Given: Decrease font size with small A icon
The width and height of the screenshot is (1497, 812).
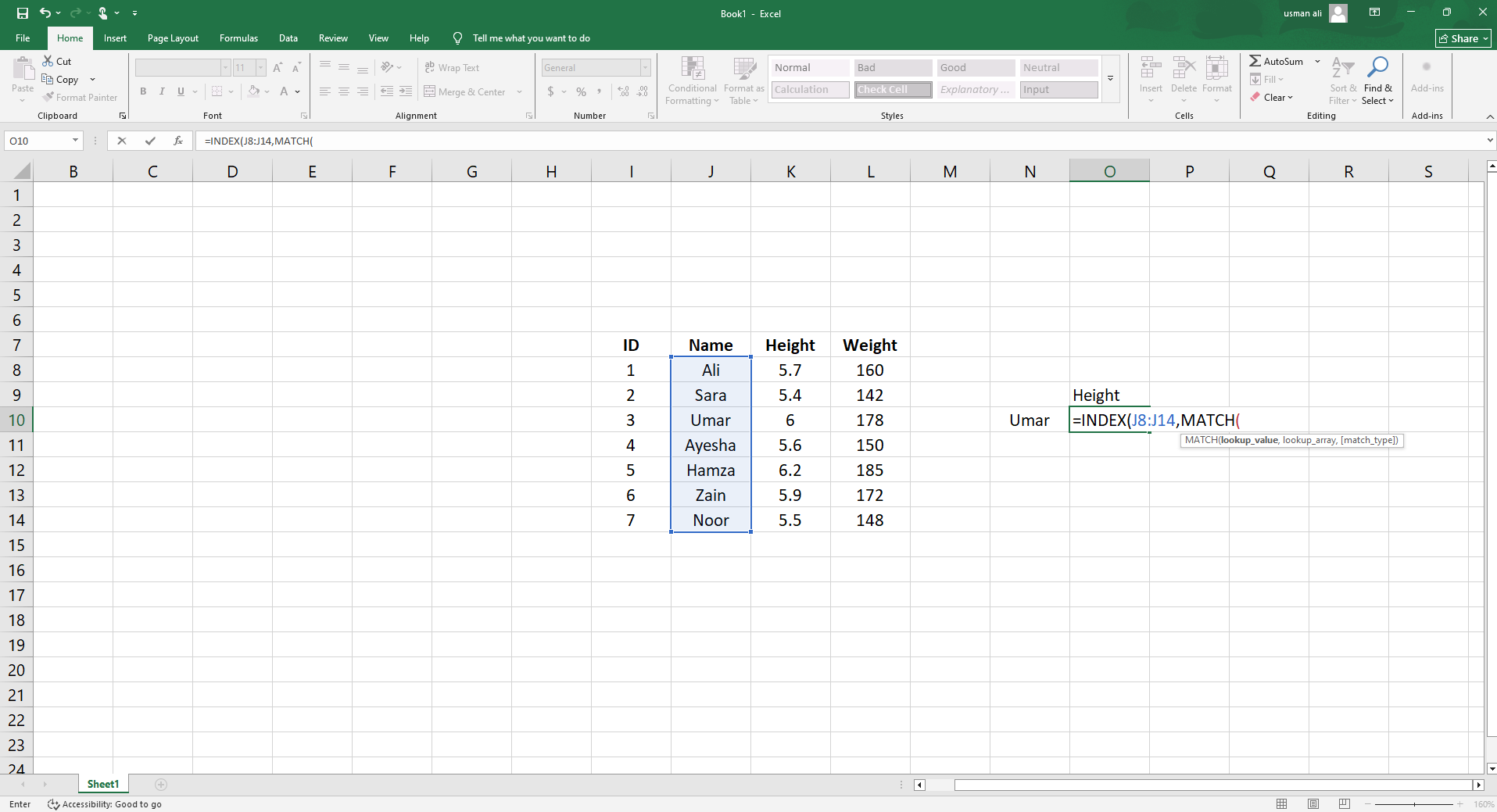Looking at the screenshot, I should (296, 68).
